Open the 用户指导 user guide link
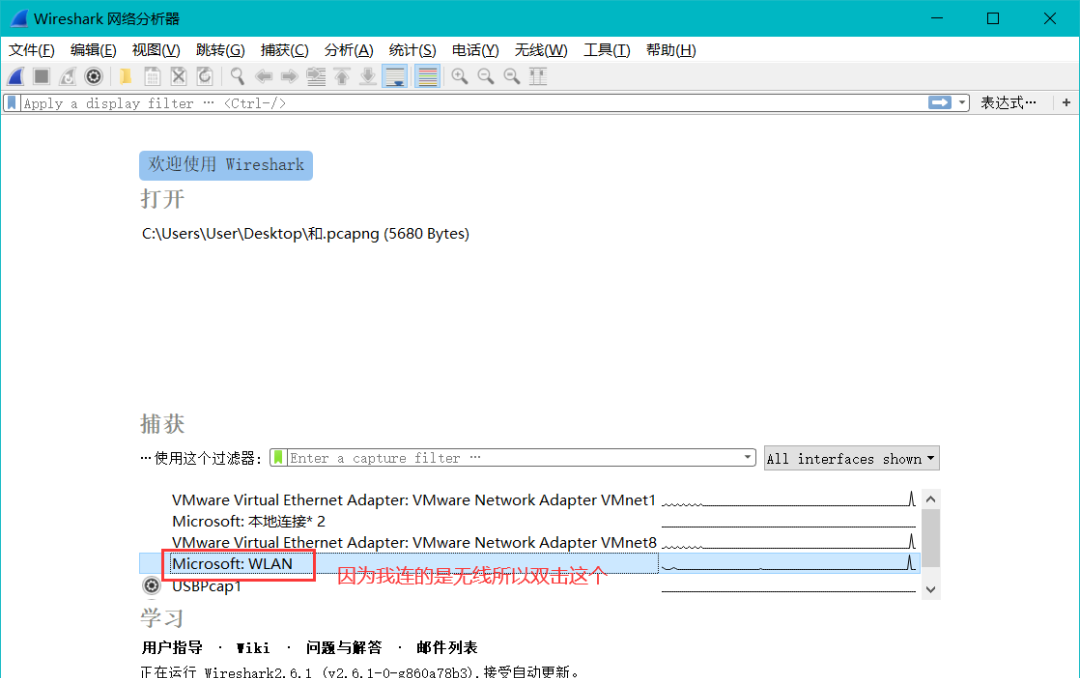 tap(172, 648)
